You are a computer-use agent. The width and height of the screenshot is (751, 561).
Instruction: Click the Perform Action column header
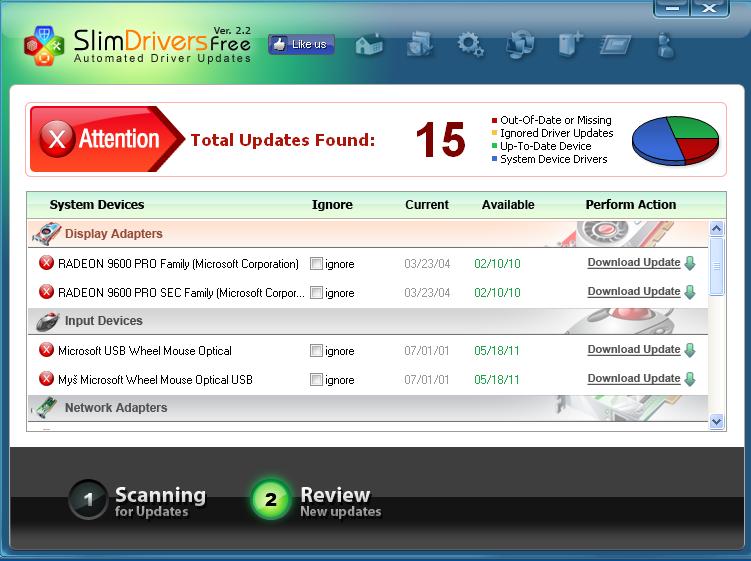tap(631, 205)
